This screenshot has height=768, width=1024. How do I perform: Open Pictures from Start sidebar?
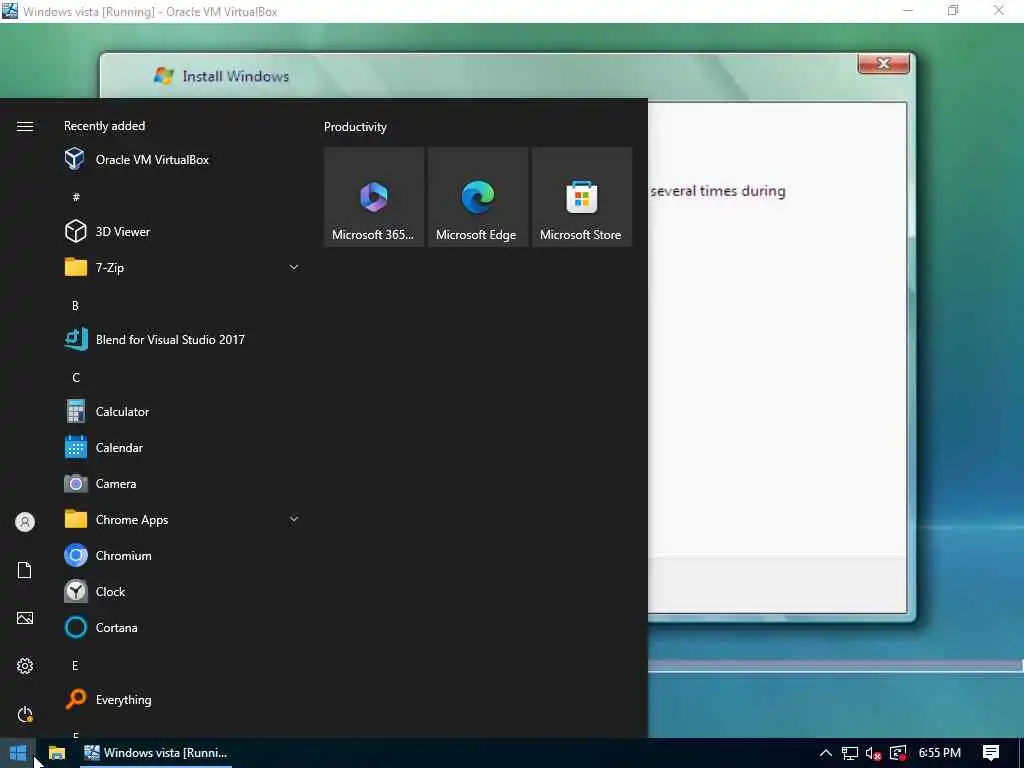point(25,618)
